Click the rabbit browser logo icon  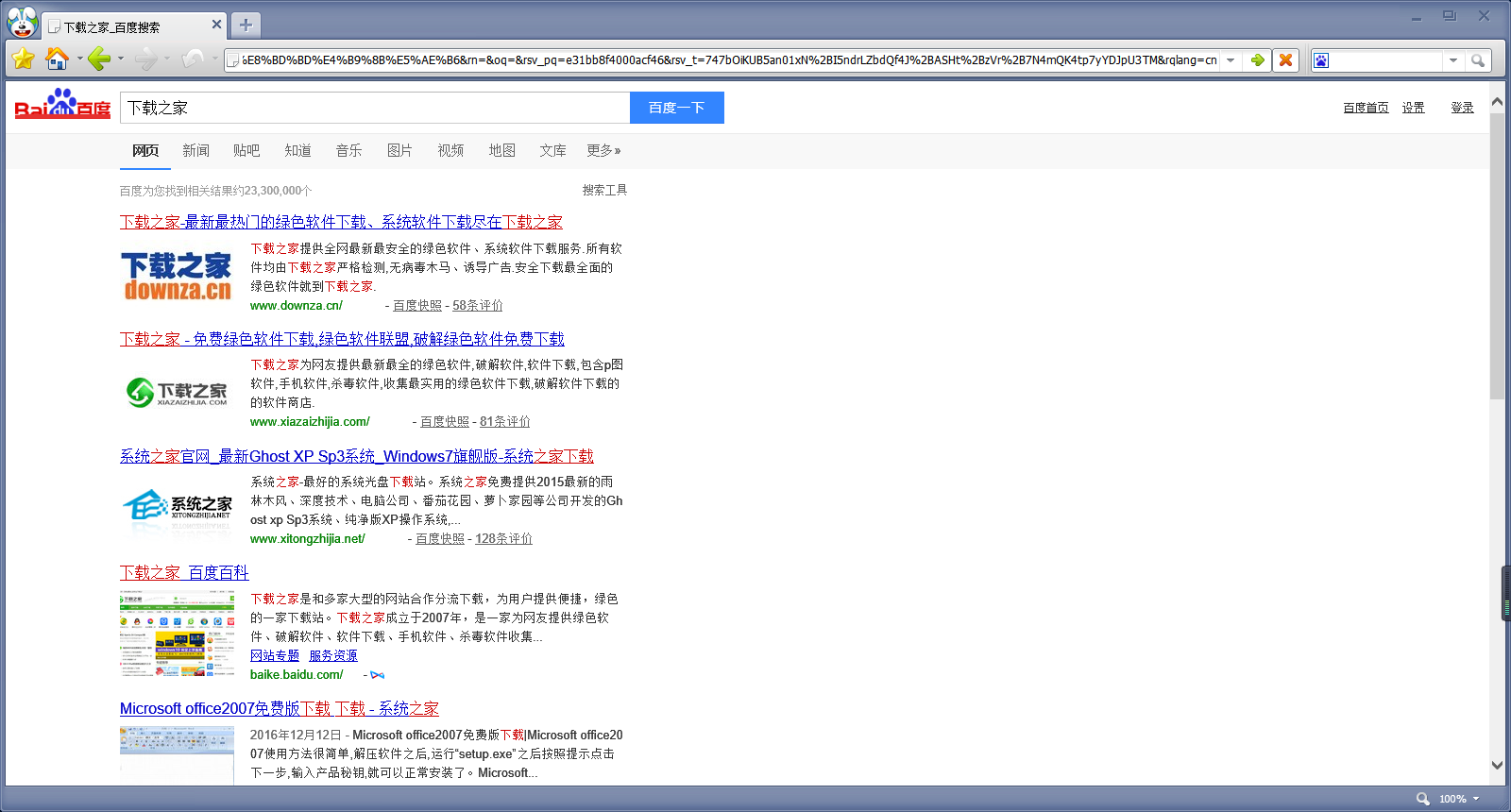coord(22,23)
